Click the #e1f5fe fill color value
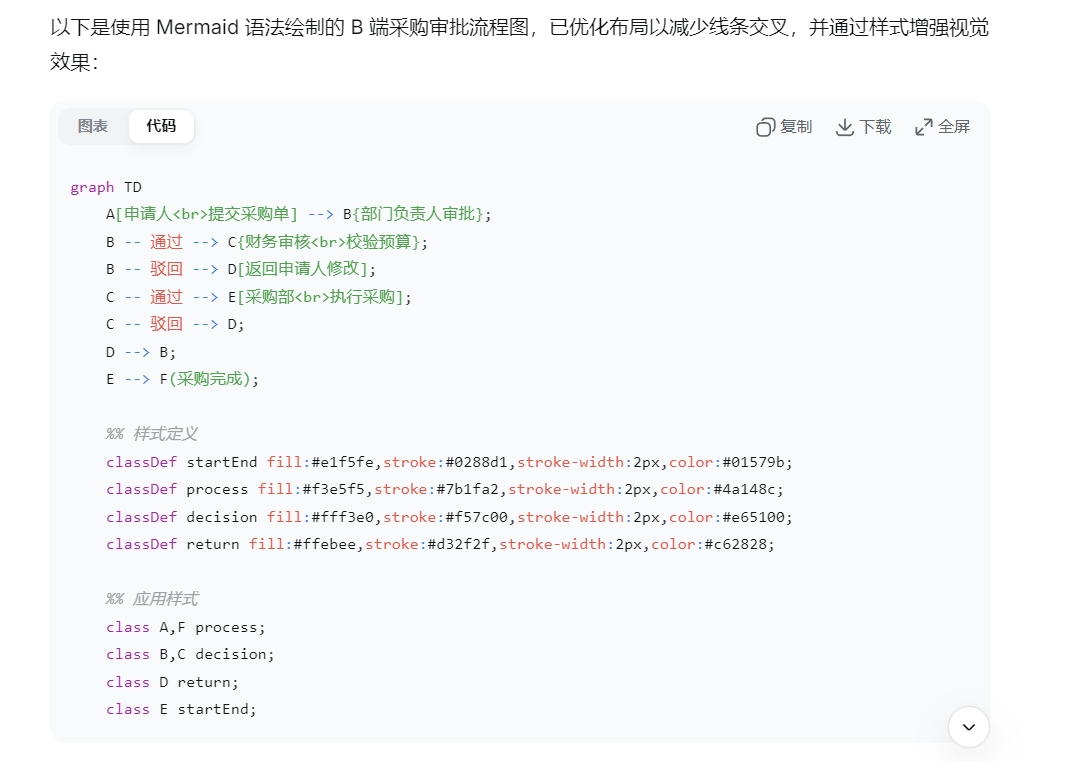Screen dimensions: 1079x761 point(344,462)
